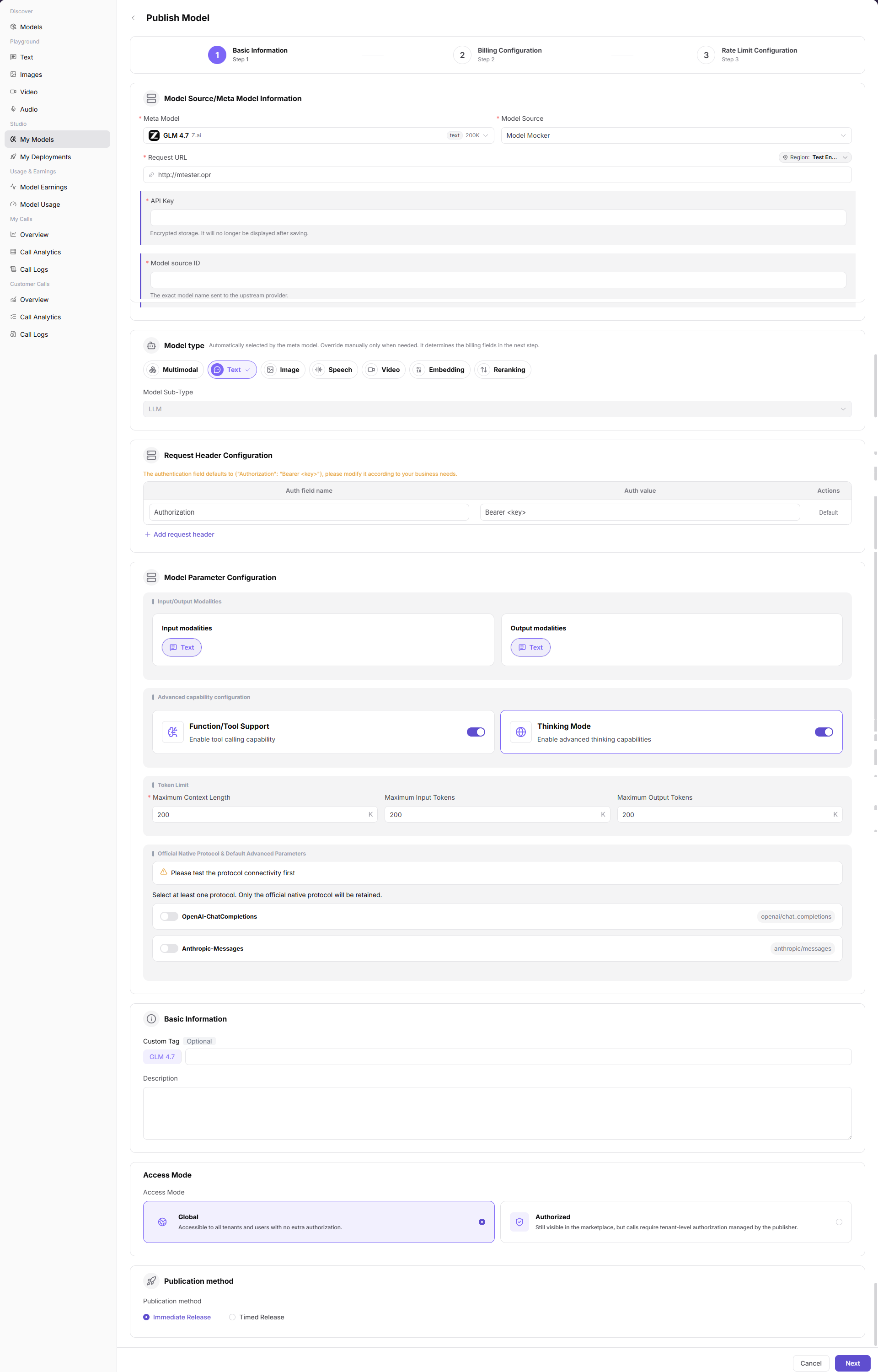Click the Output modalities Text chip
Image resolution: width=878 pixels, height=1372 pixels.
click(530, 647)
